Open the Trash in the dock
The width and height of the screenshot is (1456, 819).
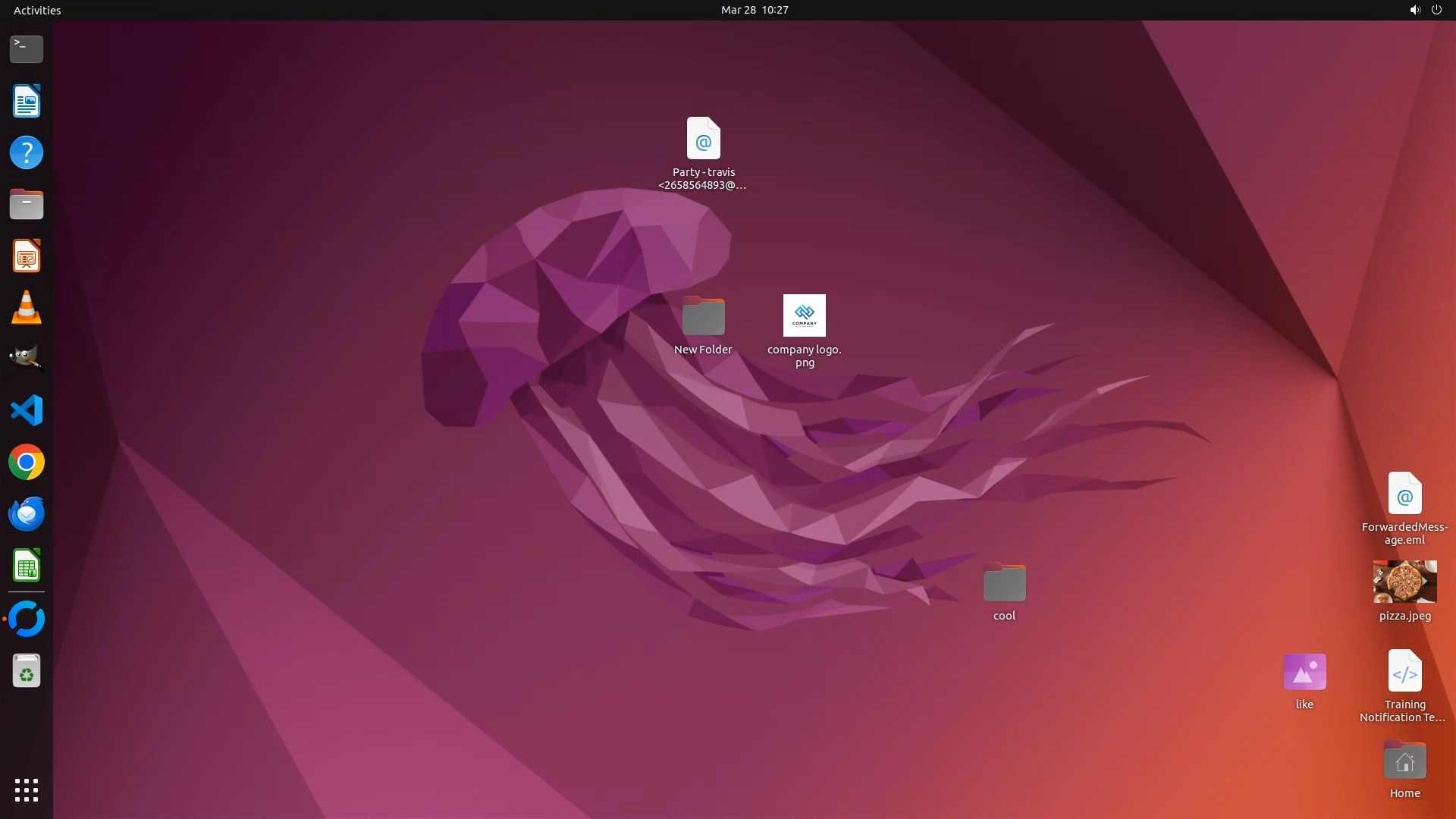pos(27,672)
